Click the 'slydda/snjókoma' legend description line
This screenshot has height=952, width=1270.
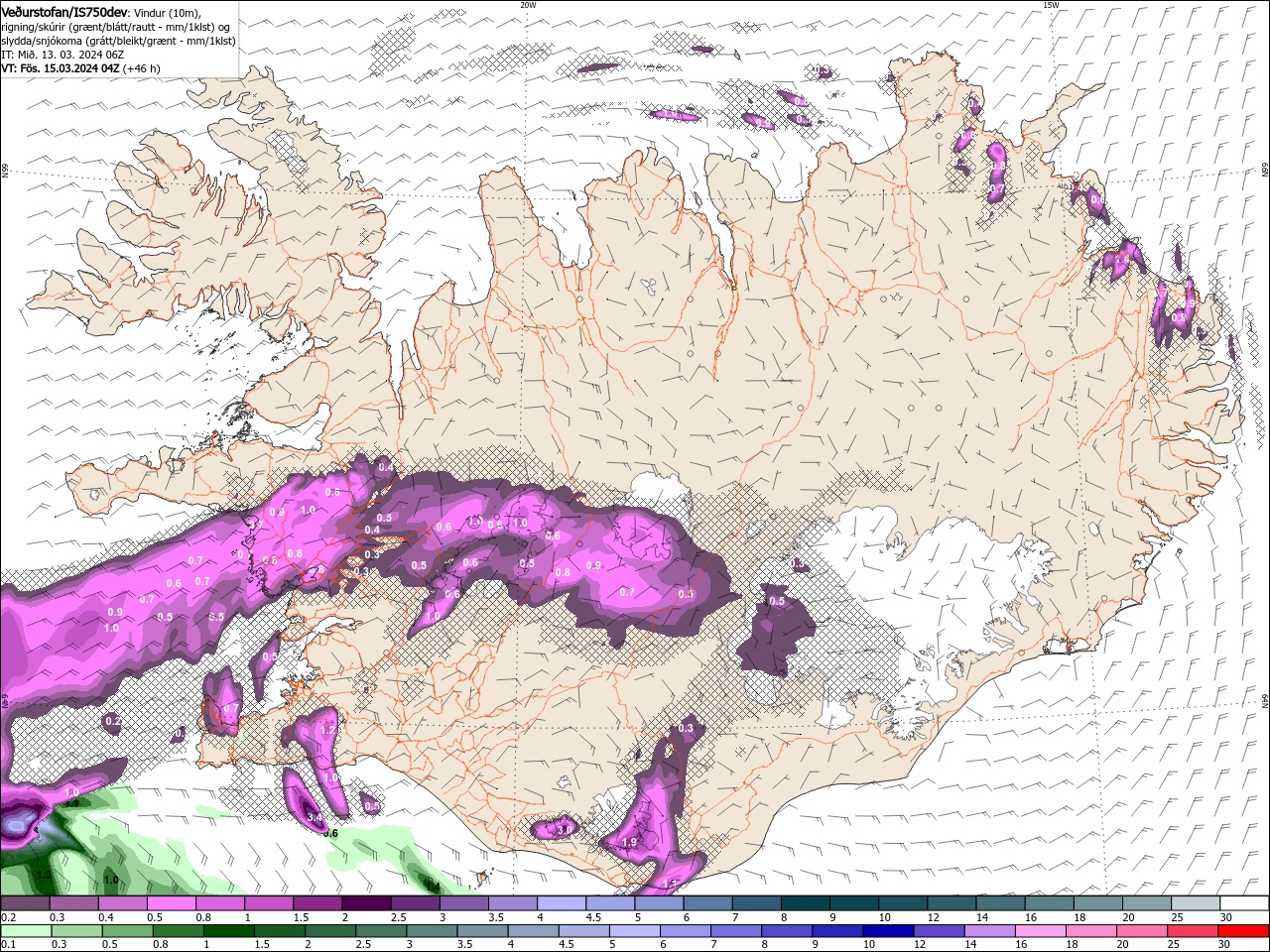[x=118, y=40]
